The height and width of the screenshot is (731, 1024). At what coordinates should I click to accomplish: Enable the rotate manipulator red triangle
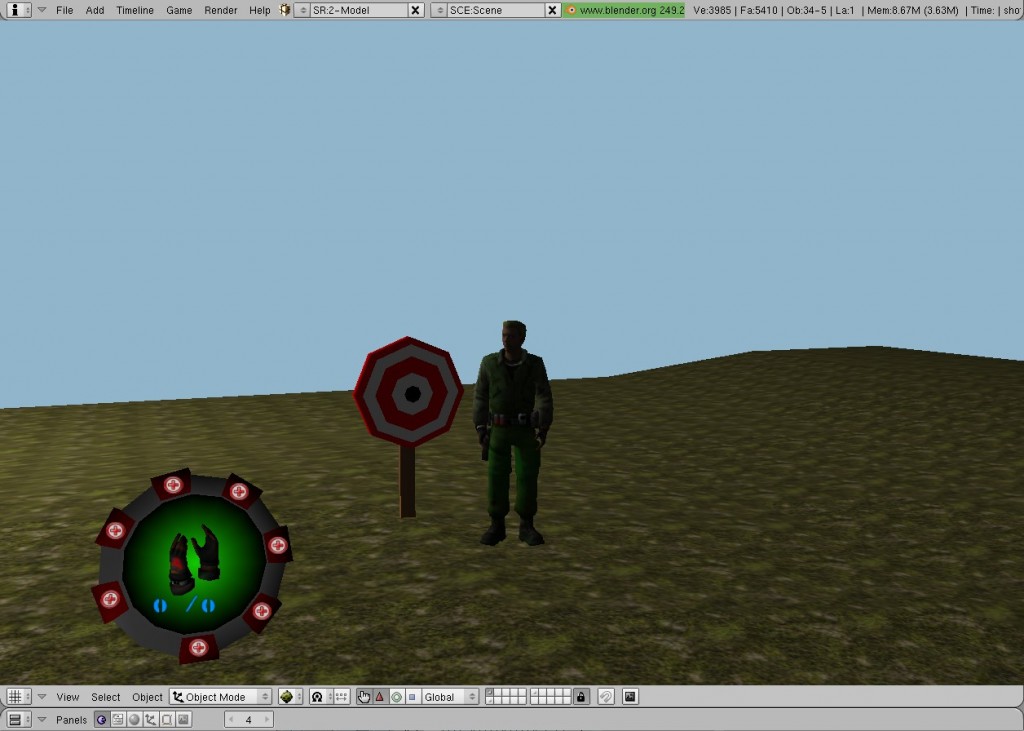pyautogui.click(x=380, y=697)
